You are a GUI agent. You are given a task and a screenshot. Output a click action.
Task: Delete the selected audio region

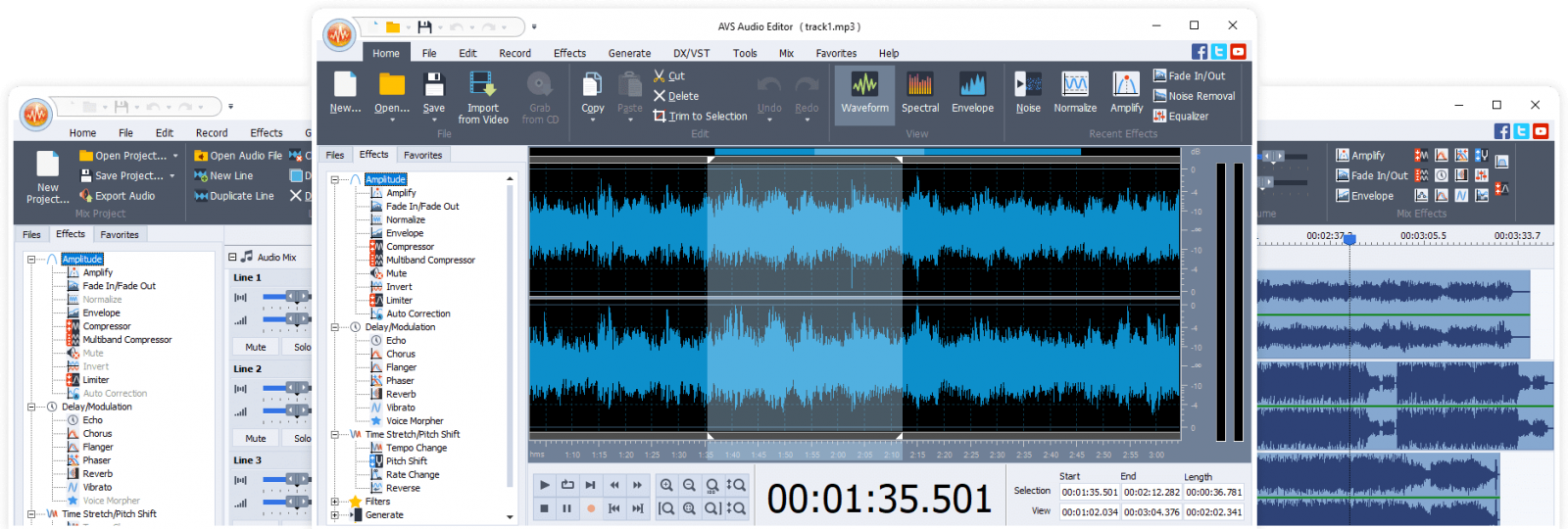coord(676,96)
